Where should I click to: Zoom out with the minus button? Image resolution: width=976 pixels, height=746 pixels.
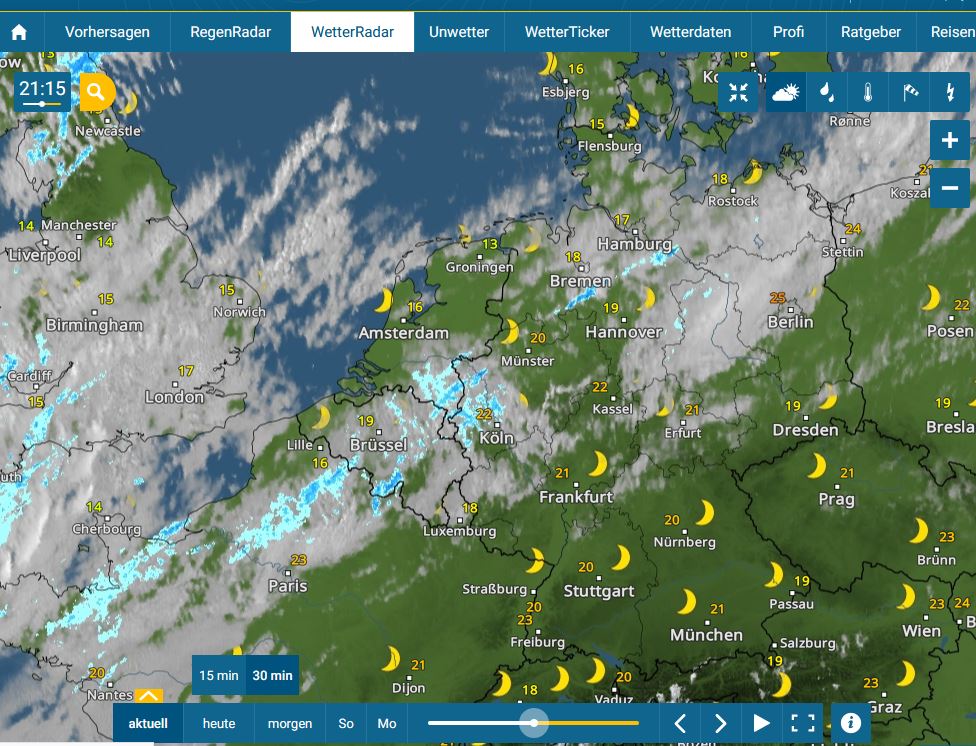(x=949, y=187)
